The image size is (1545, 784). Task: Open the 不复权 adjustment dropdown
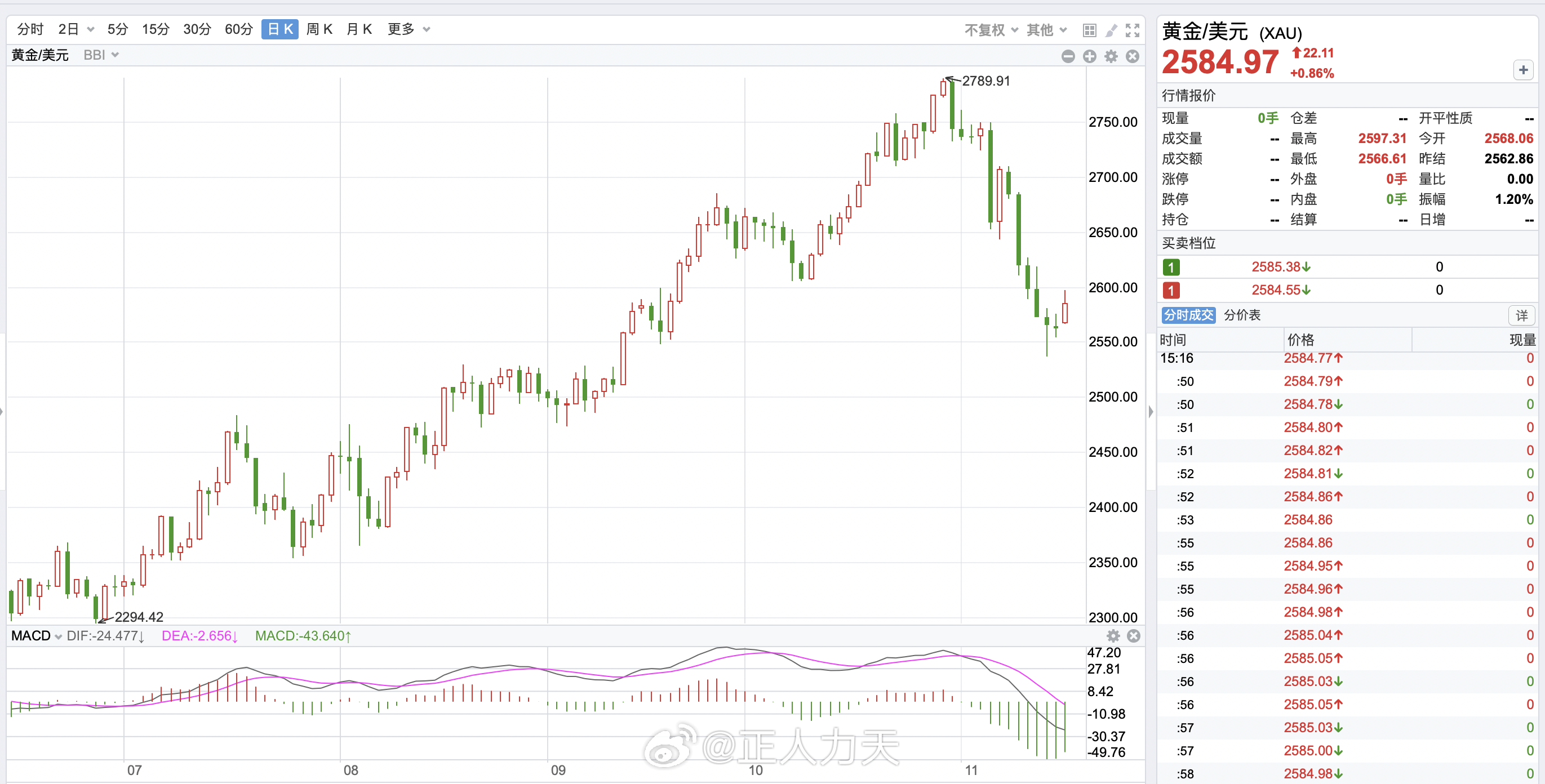pyautogui.click(x=991, y=30)
